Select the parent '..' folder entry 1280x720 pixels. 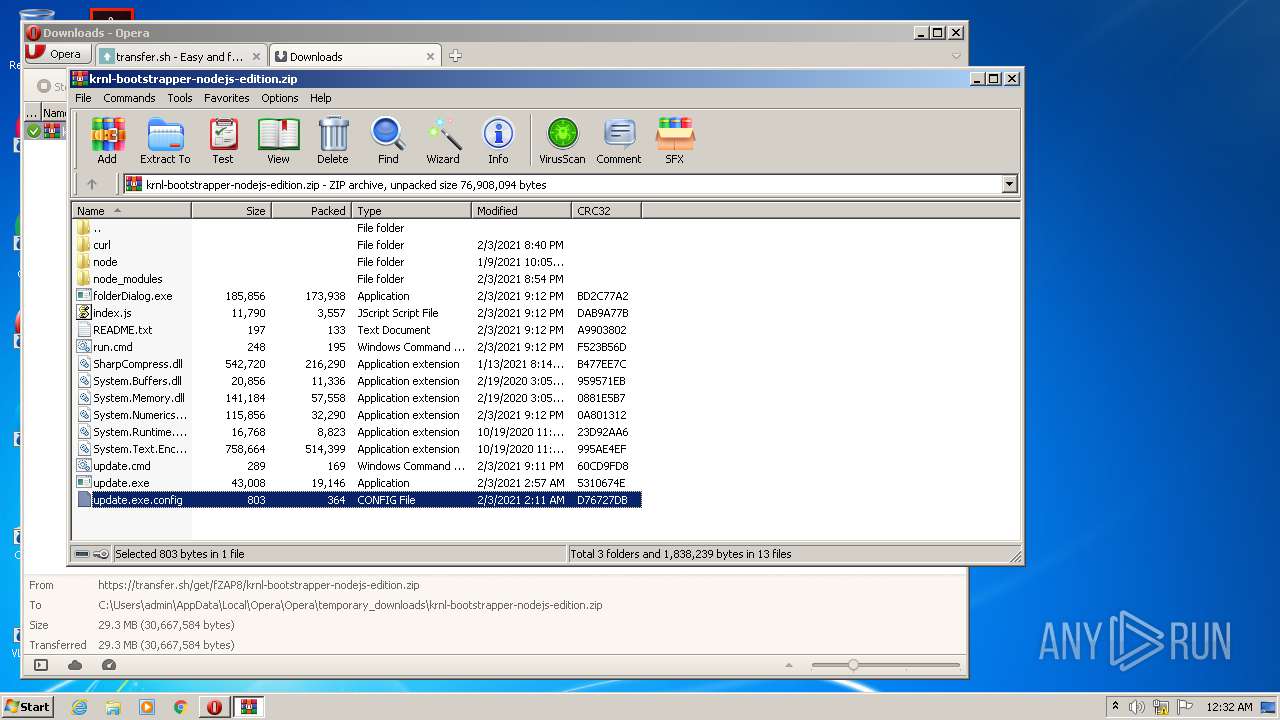(x=97, y=228)
